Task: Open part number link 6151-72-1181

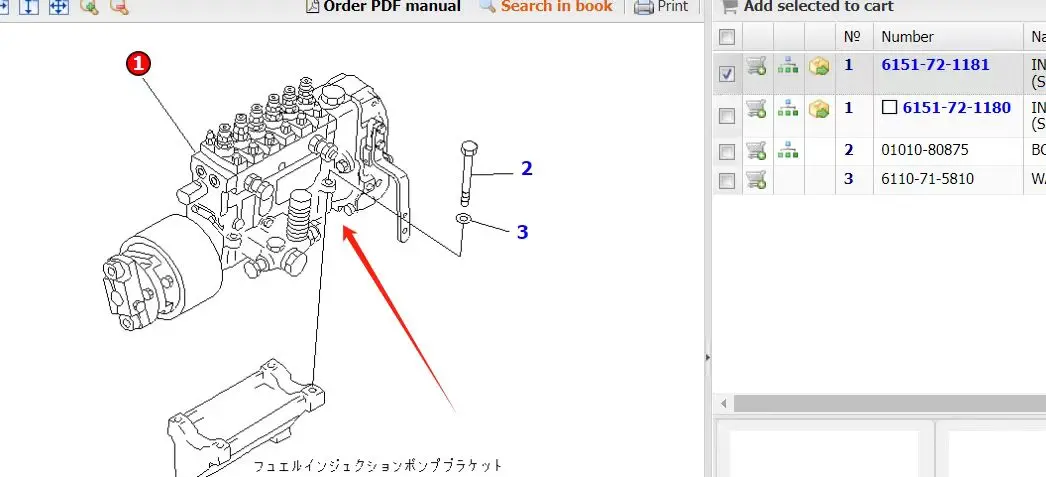Action: click(x=935, y=65)
